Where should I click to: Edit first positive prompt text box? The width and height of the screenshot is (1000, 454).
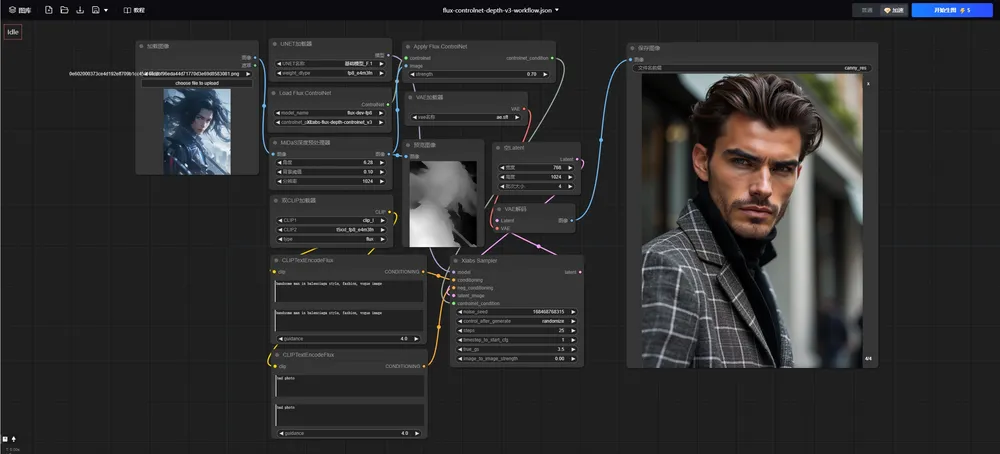click(x=349, y=291)
